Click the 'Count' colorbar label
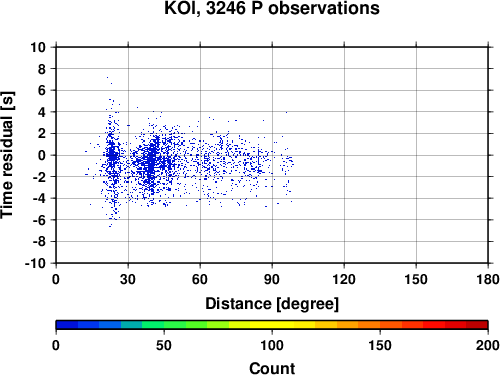The height and width of the screenshot is (375, 500). click(x=272, y=368)
